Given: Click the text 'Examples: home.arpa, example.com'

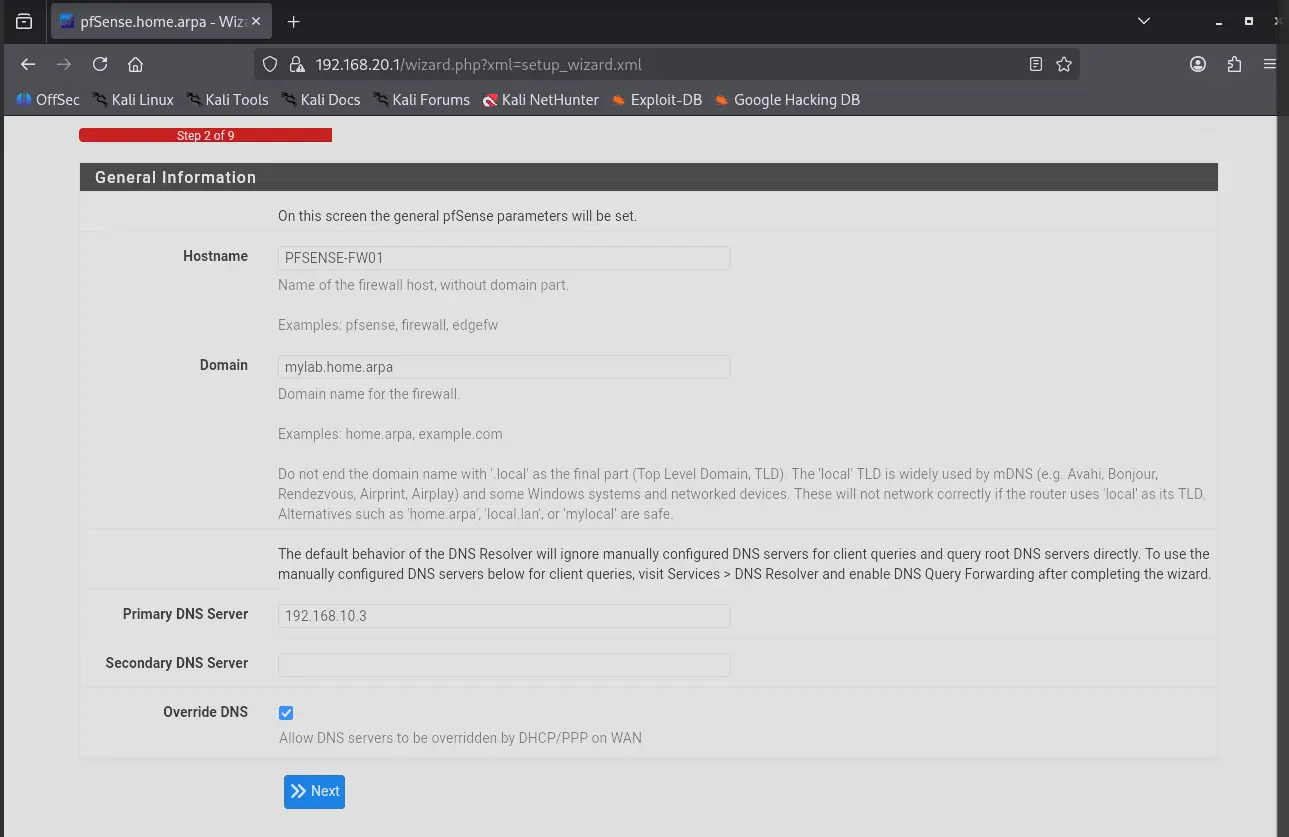Looking at the screenshot, I should [x=390, y=434].
